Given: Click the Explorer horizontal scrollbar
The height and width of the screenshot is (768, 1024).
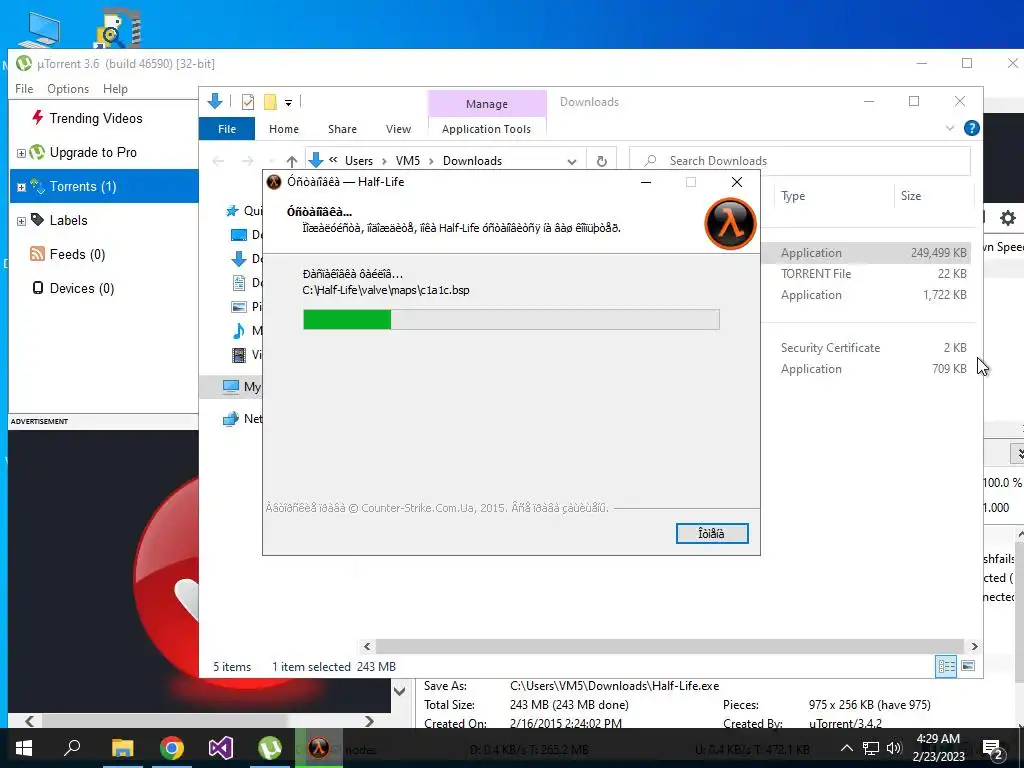Looking at the screenshot, I should 669,646.
